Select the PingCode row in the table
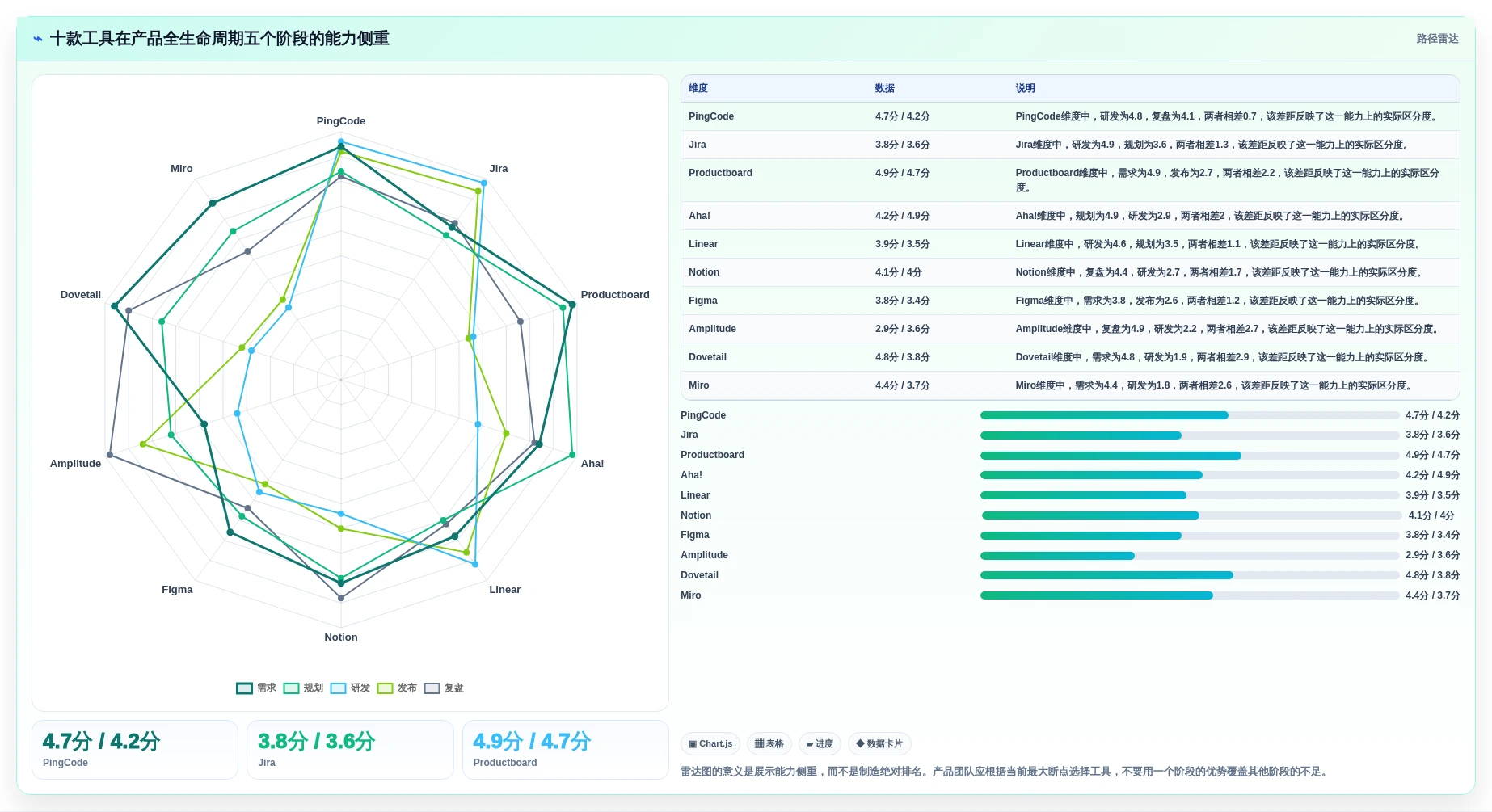The width and height of the screenshot is (1492, 812). click(1070, 116)
